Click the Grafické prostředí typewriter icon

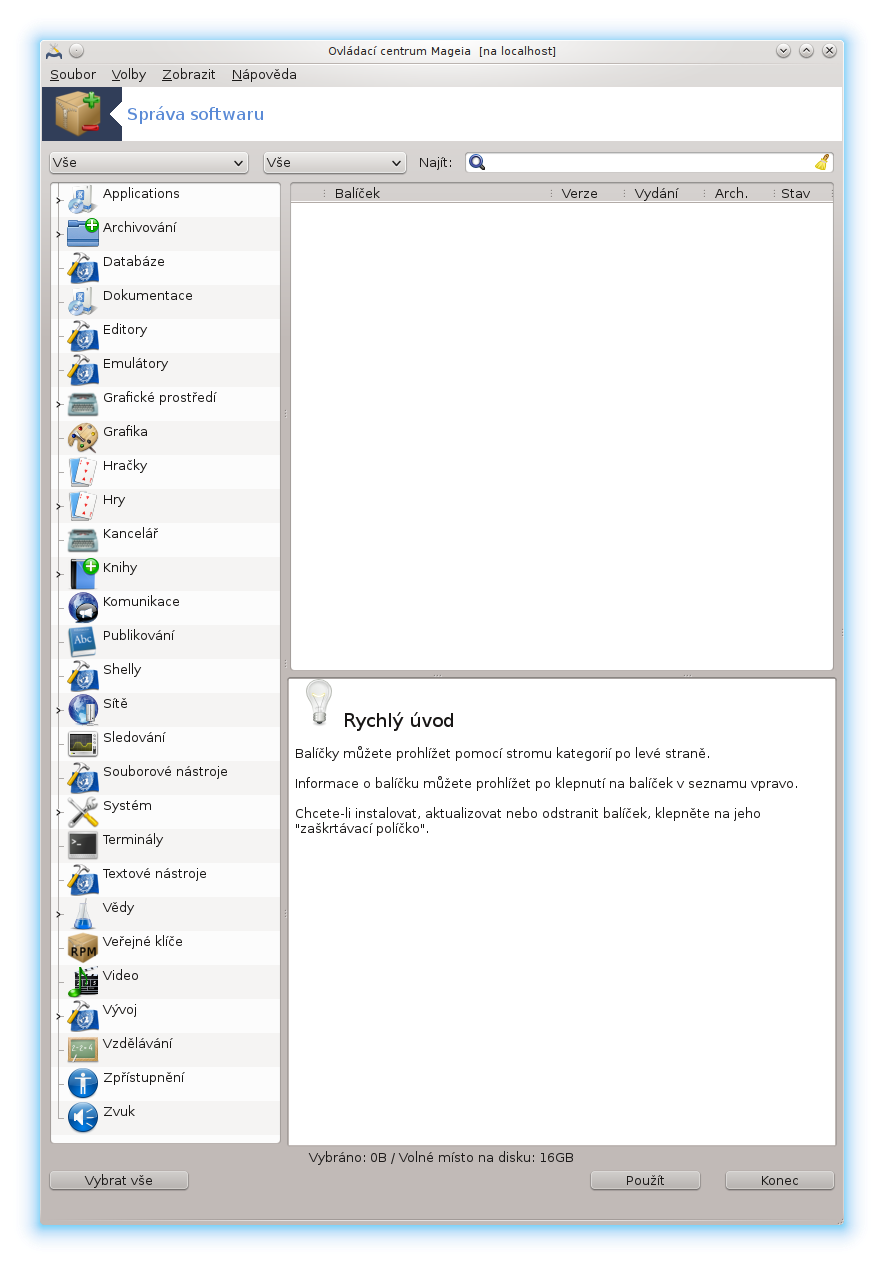point(83,404)
